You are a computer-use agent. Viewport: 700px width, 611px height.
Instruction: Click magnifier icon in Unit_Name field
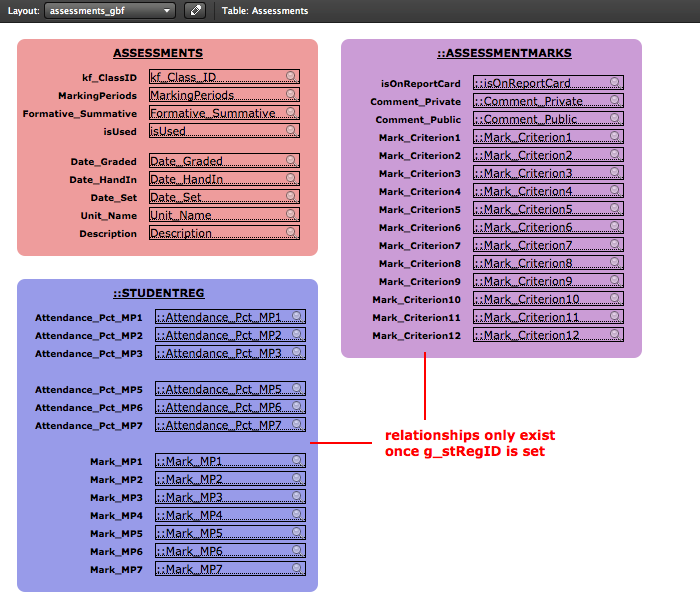(291, 214)
